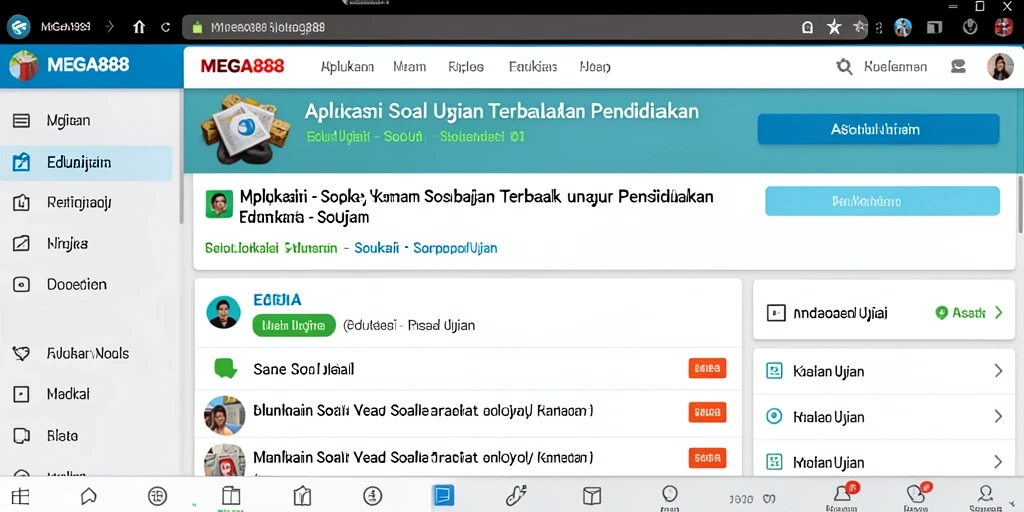Click the light blue button below banner

pyautogui.click(x=882, y=201)
